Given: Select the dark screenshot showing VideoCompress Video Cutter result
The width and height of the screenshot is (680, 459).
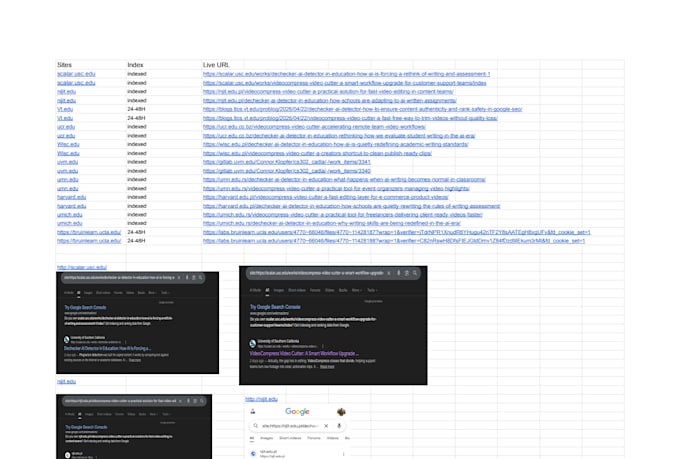Looking at the screenshot, I should tap(333, 325).
